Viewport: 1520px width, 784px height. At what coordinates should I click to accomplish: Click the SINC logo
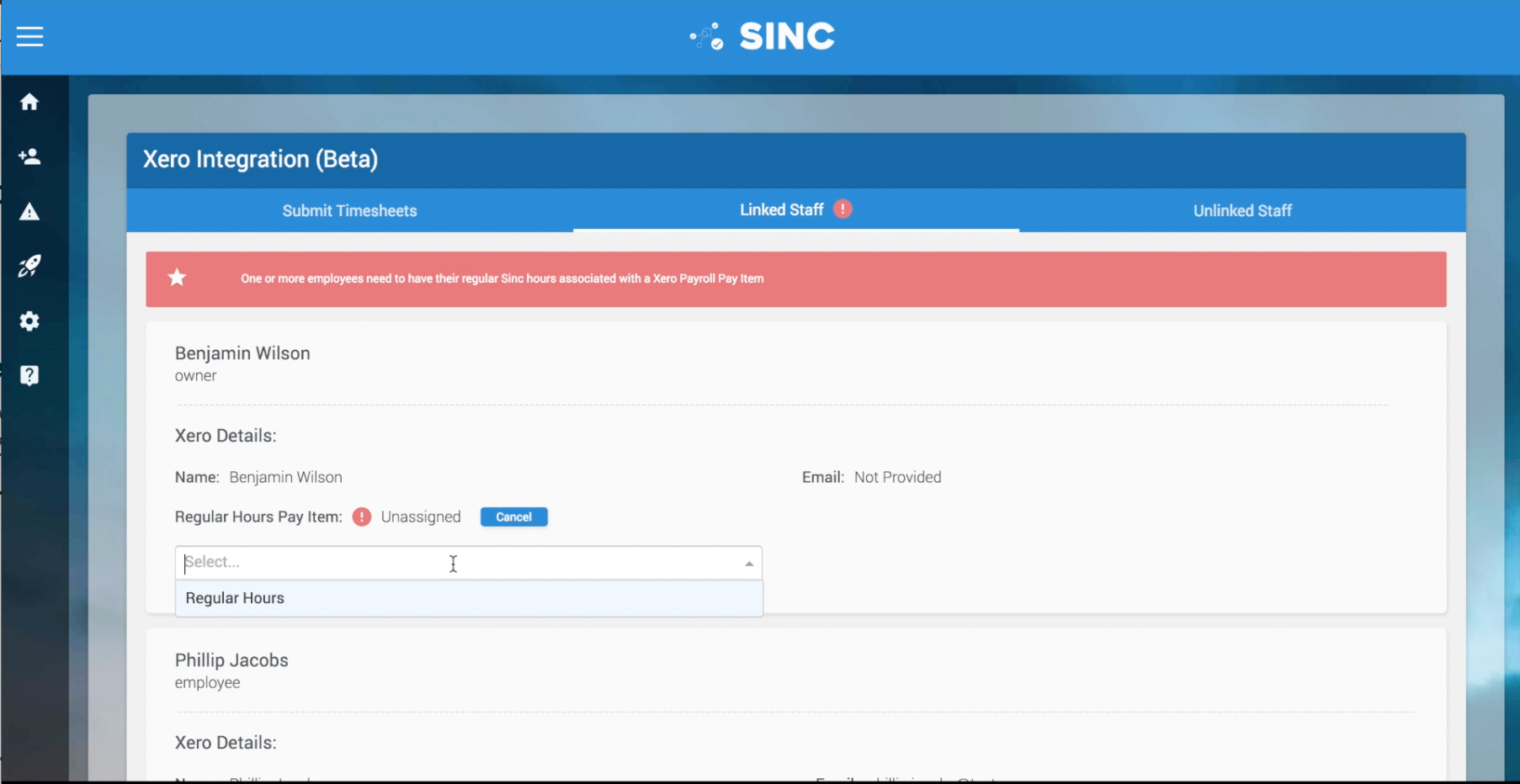762,36
